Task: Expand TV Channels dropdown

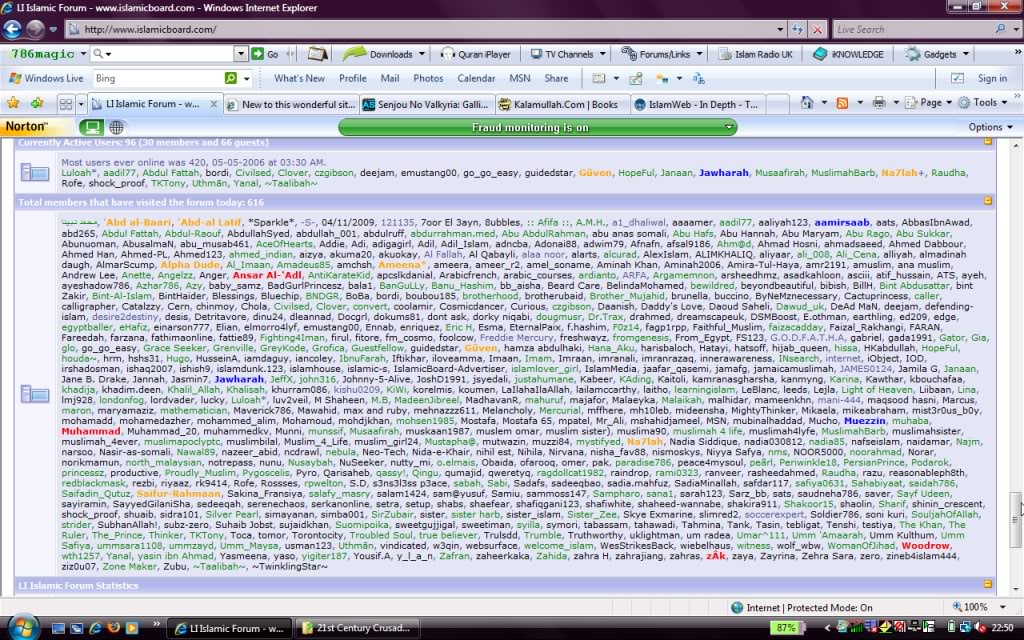Action: [x=602, y=54]
